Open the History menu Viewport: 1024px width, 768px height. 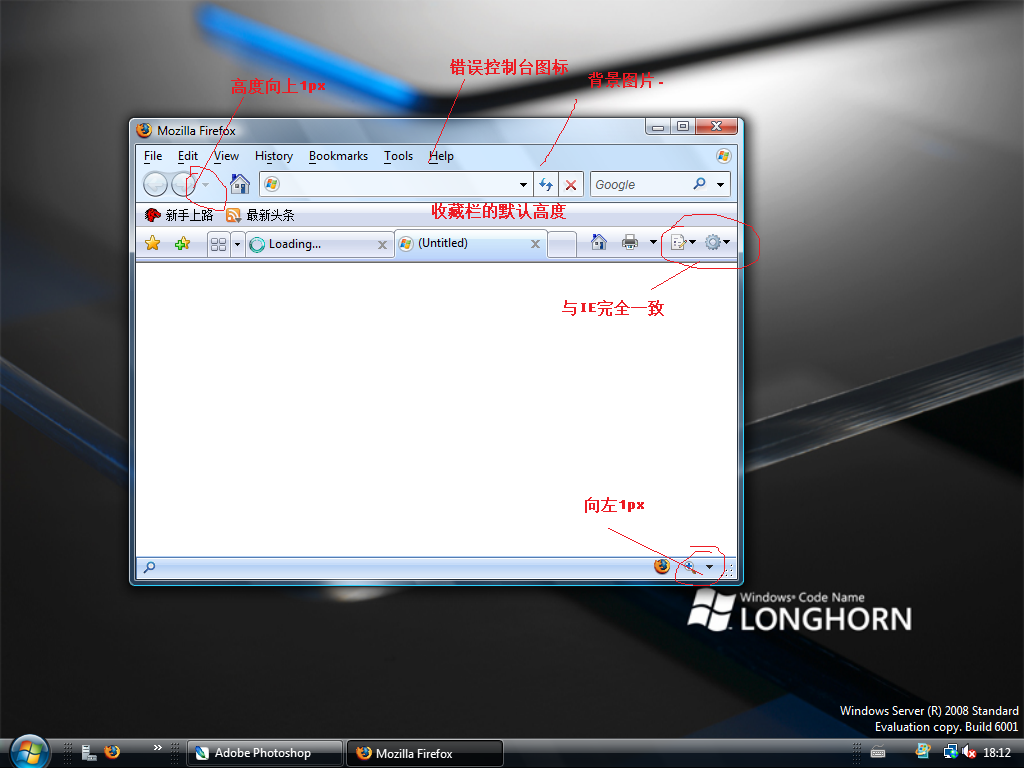(x=274, y=156)
